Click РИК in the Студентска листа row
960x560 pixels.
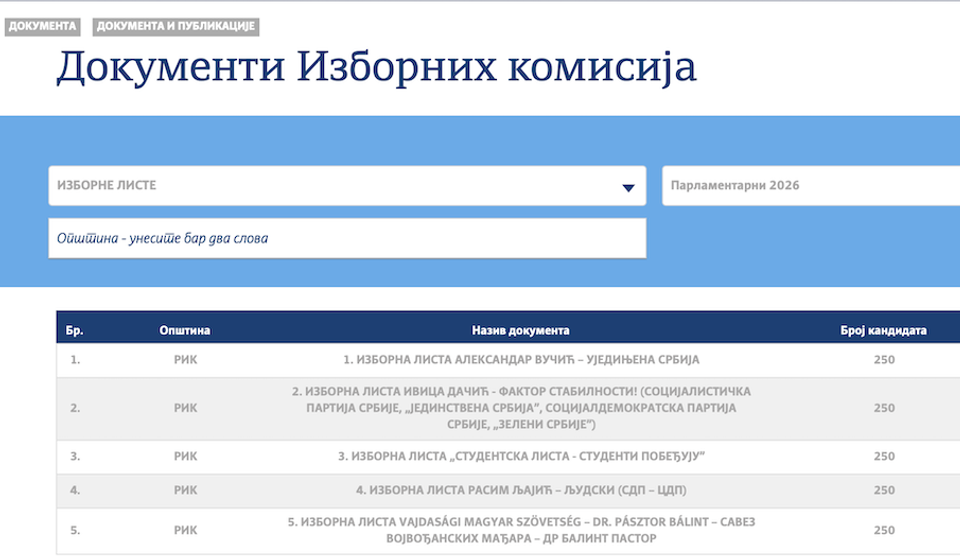pyautogui.click(x=186, y=456)
